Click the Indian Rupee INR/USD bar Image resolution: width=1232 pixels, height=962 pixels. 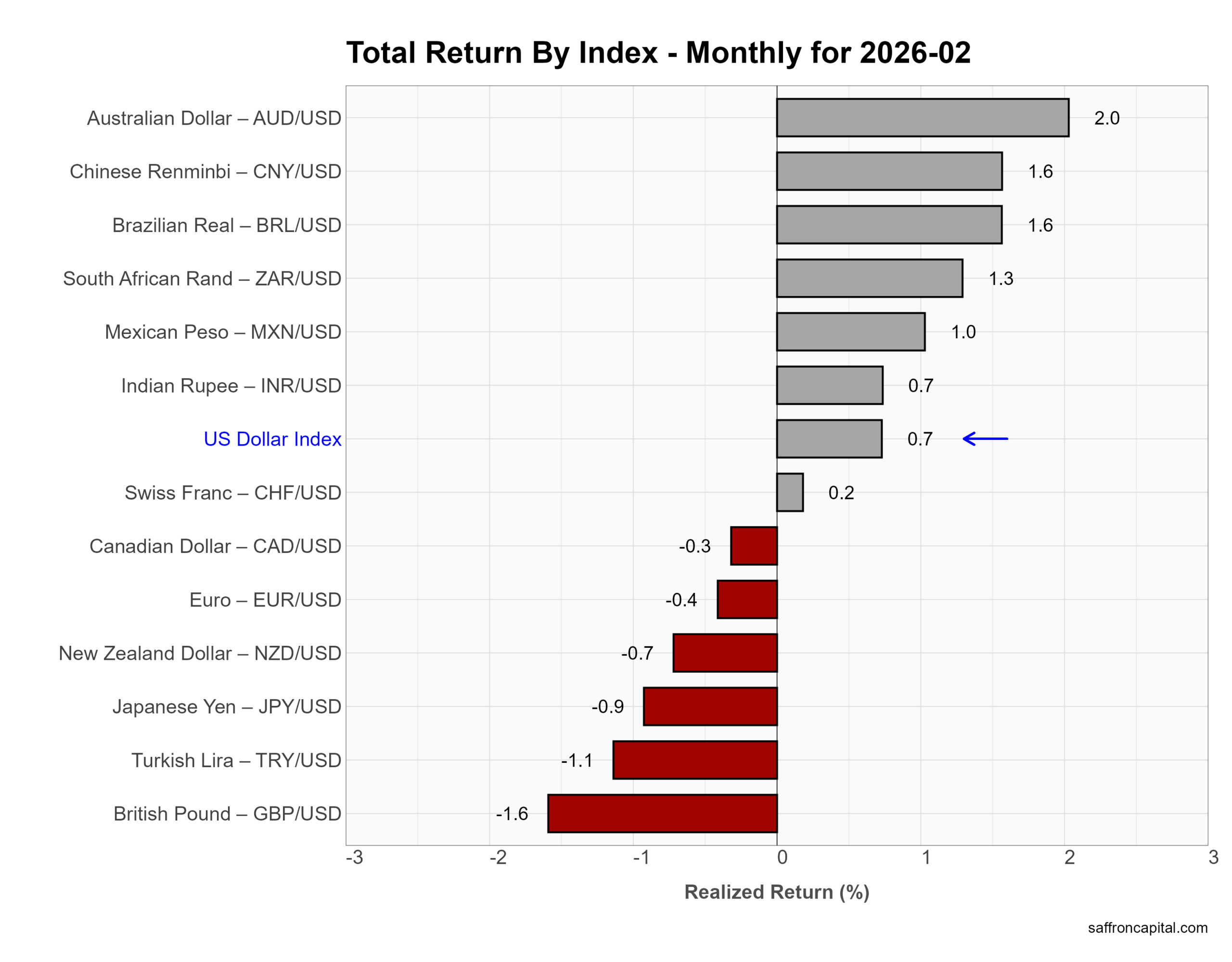click(x=829, y=385)
